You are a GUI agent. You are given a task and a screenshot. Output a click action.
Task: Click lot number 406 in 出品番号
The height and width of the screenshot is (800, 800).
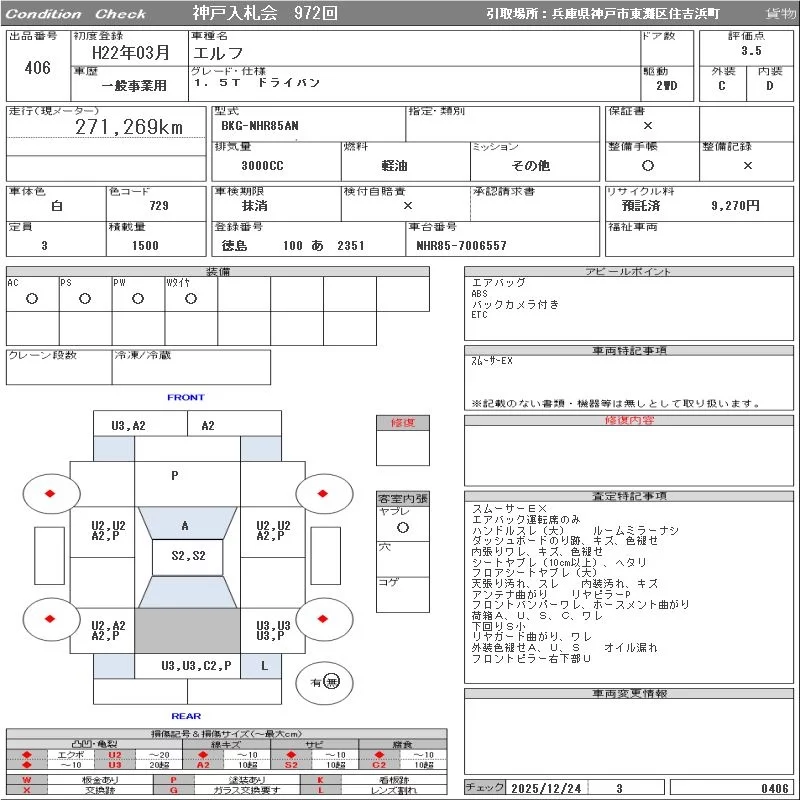click(38, 67)
